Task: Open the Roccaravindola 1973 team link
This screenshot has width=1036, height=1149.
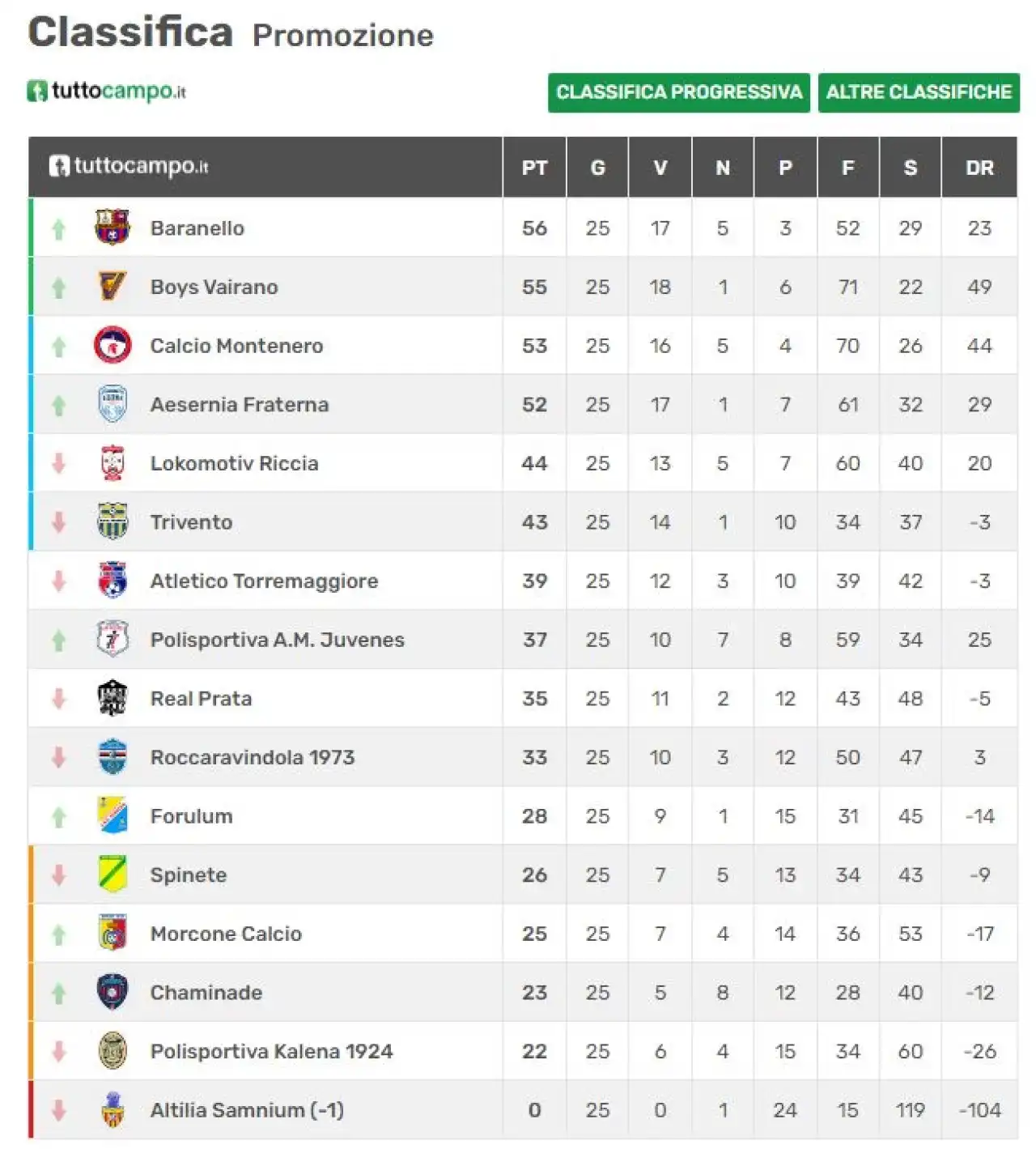Action: (x=253, y=758)
